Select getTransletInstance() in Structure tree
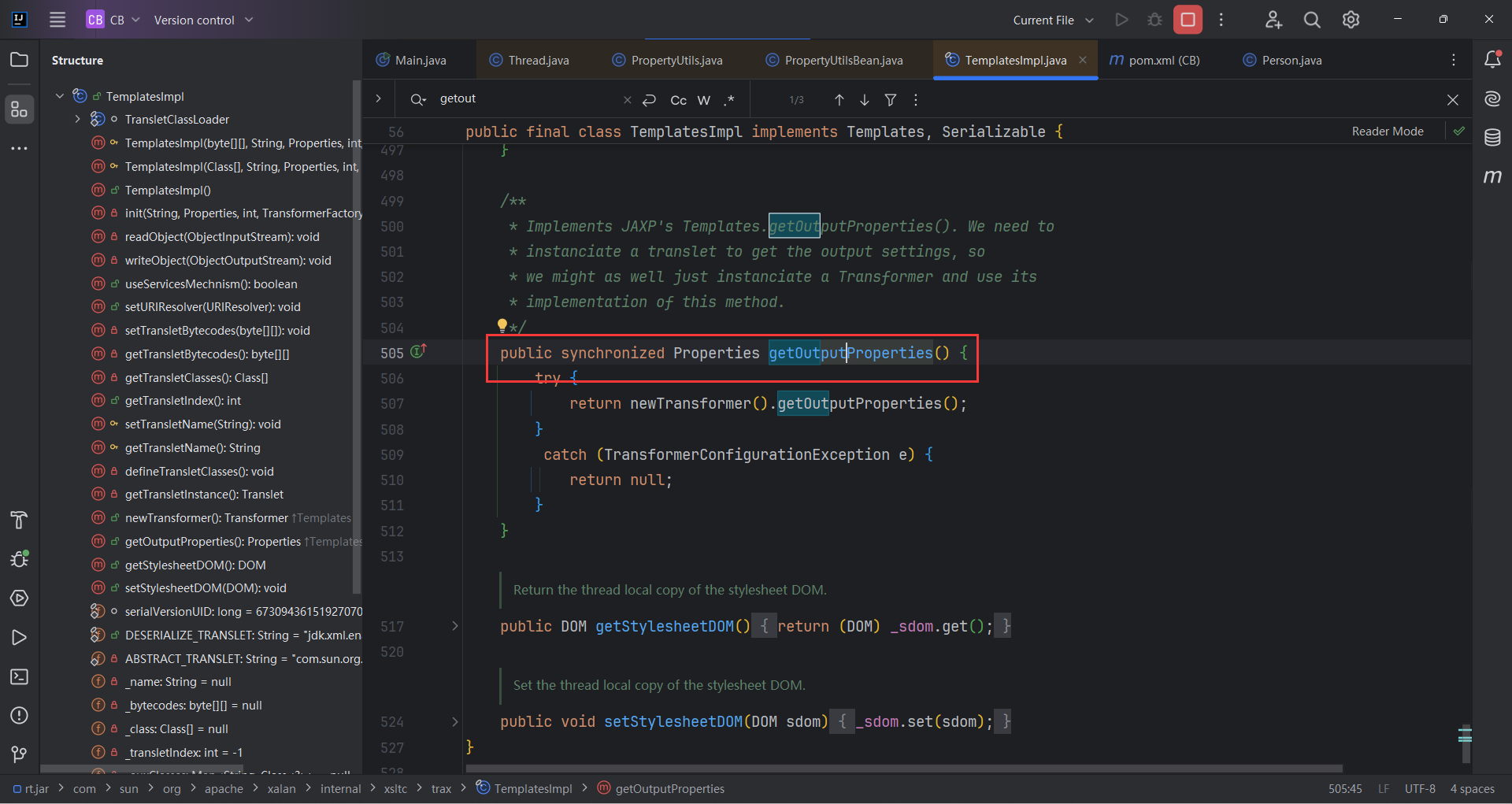 click(x=204, y=495)
